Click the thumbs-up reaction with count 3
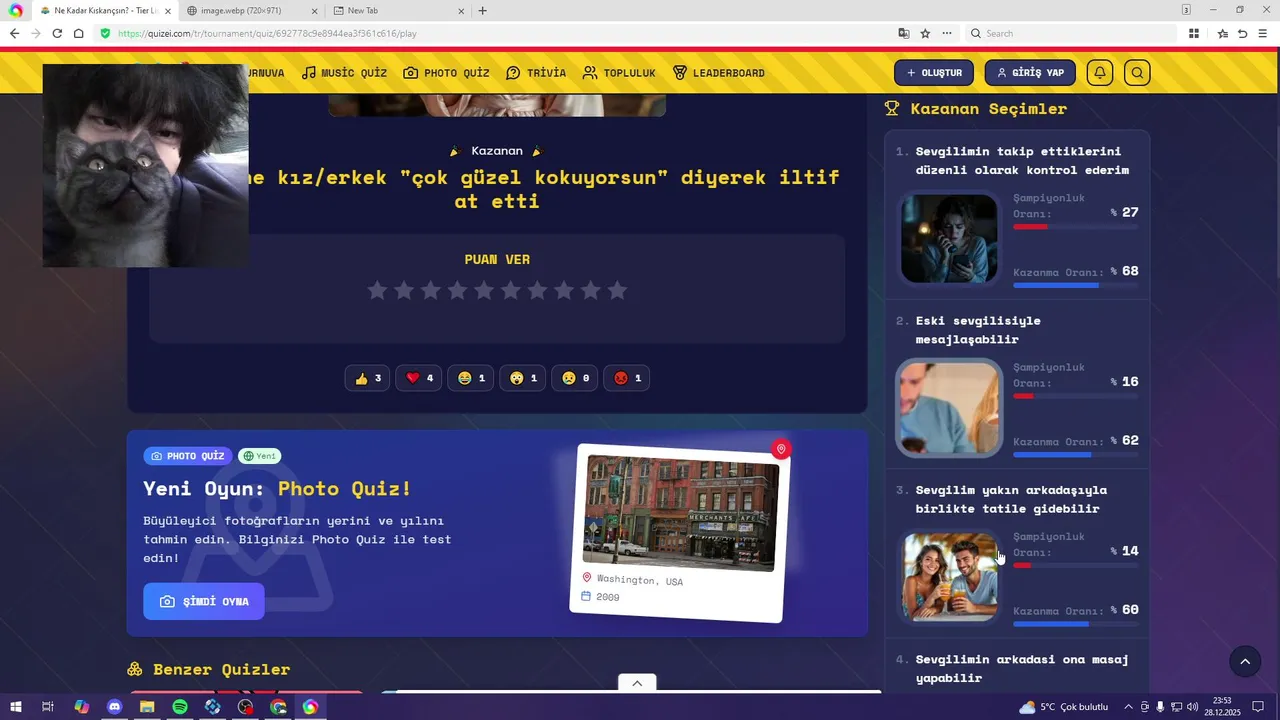 tap(367, 378)
